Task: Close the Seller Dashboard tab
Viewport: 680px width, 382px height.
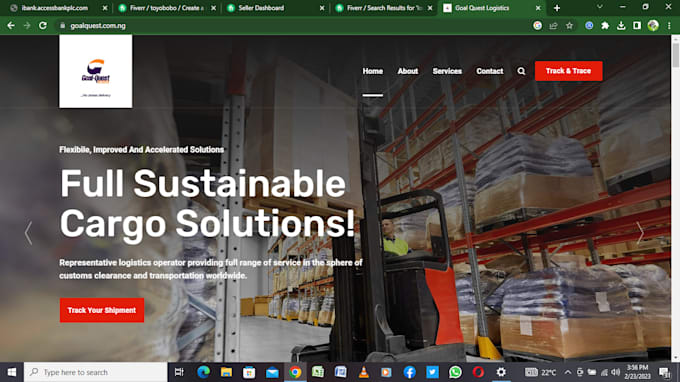Action: 322,8
